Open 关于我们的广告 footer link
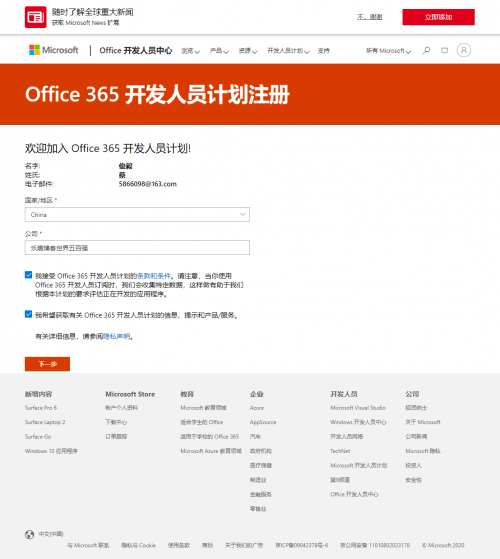500x559 pixels. (x=244, y=545)
